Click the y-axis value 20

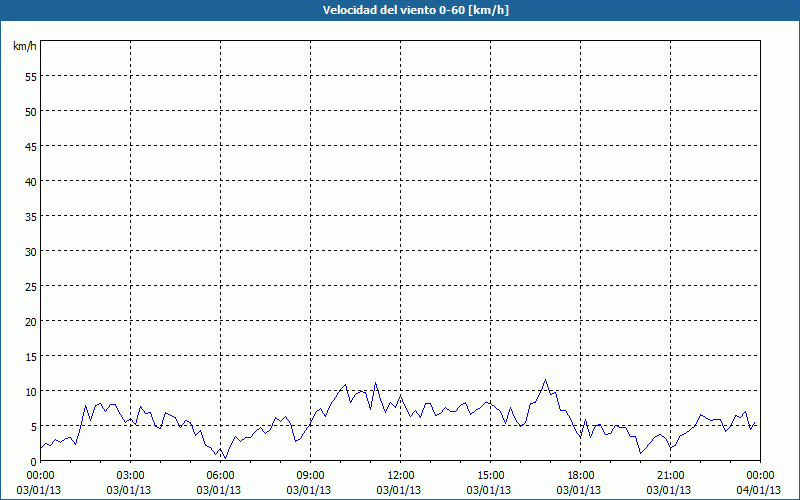pos(31,322)
